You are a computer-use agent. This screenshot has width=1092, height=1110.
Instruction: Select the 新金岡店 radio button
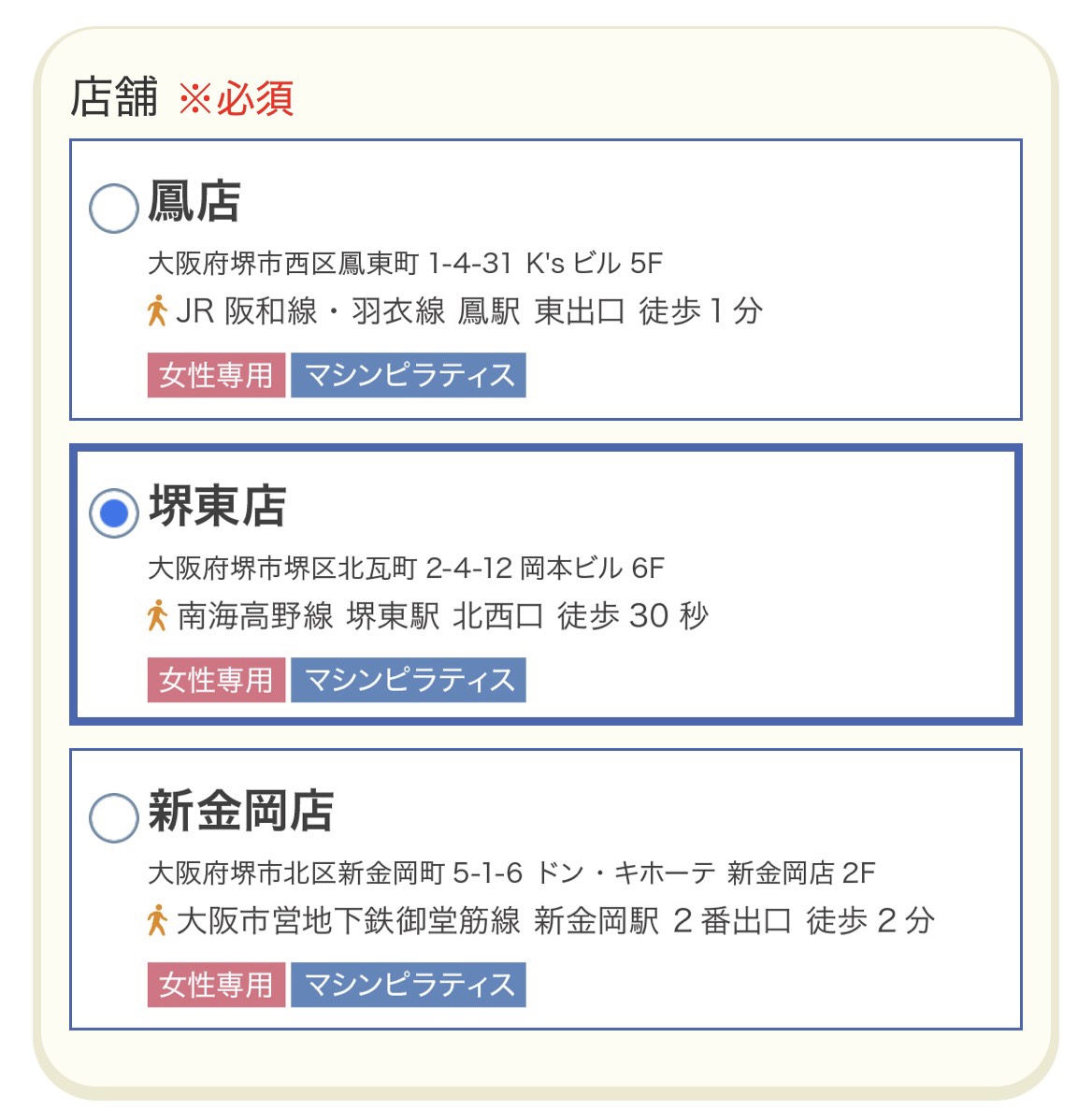(114, 817)
